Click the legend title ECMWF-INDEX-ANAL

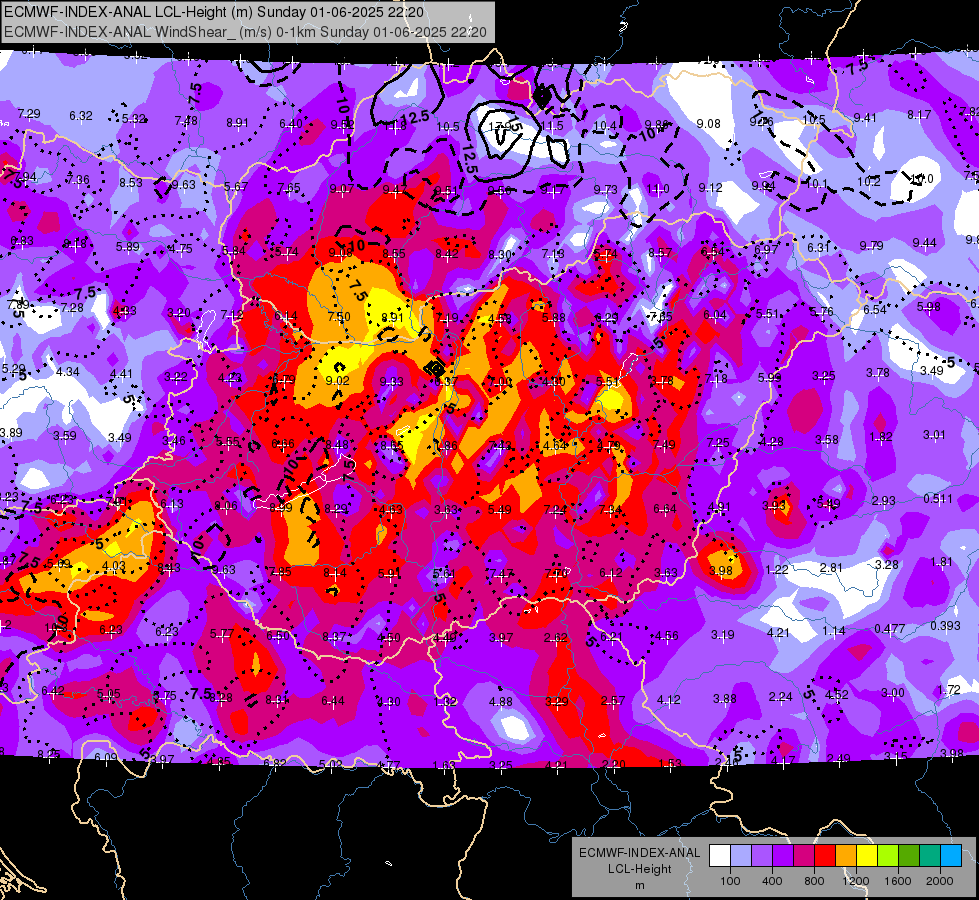(639, 853)
